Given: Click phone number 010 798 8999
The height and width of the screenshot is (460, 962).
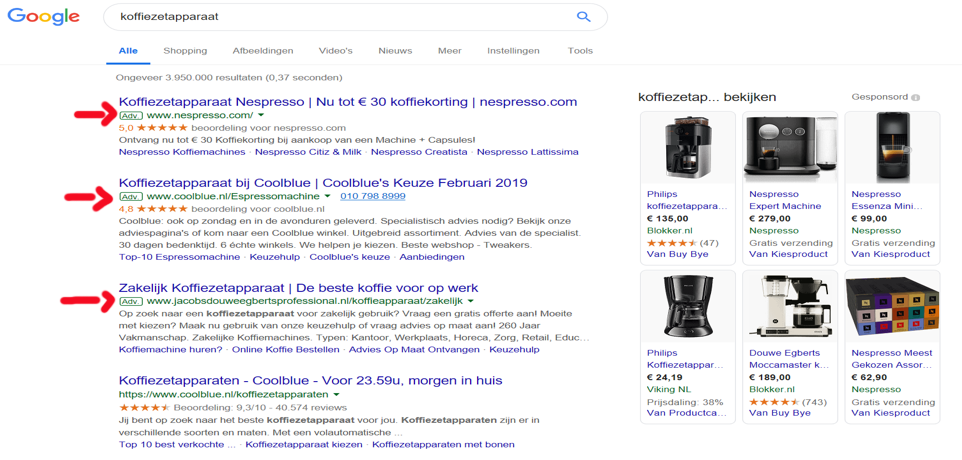Looking at the screenshot, I should click(372, 196).
